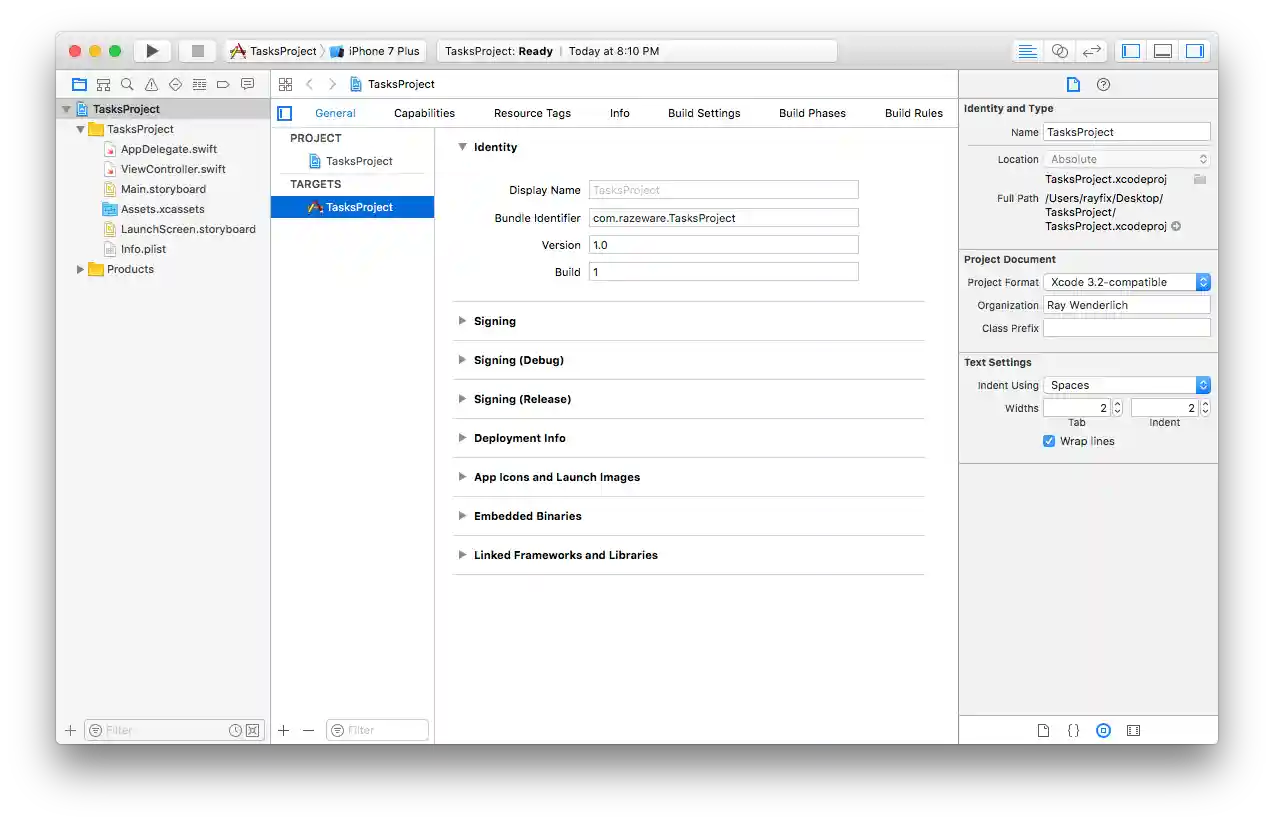
Task: Toggle the debug area visibility button
Action: tap(1162, 50)
